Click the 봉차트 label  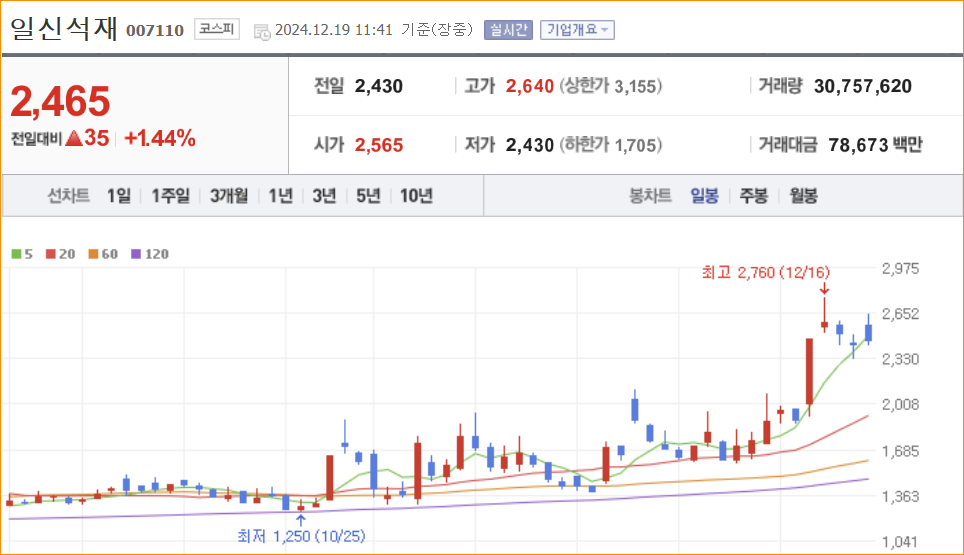point(650,196)
